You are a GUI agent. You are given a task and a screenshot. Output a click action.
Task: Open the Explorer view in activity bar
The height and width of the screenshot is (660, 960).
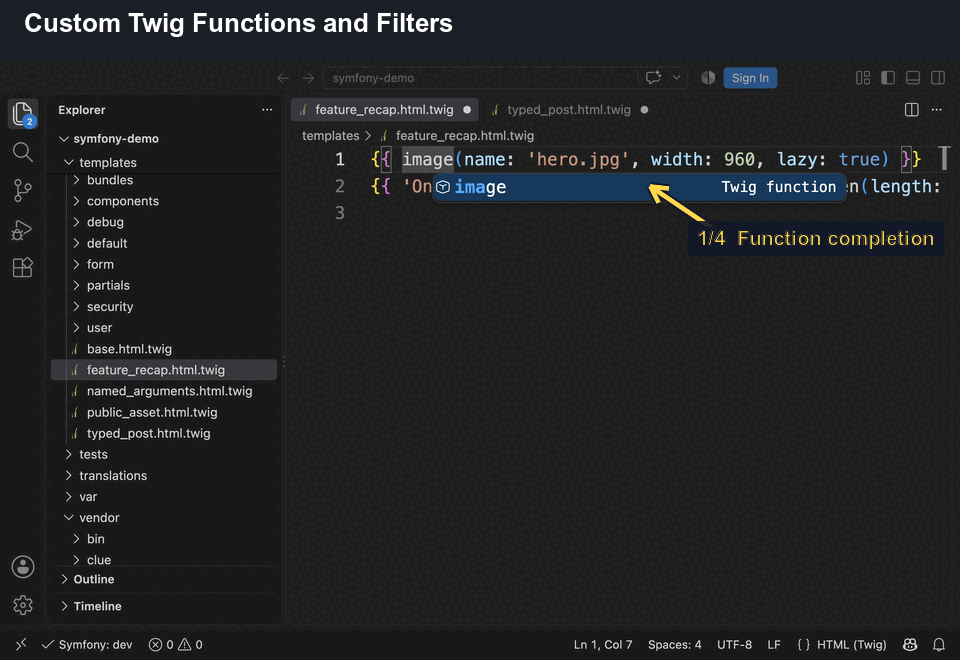(23, 114)
